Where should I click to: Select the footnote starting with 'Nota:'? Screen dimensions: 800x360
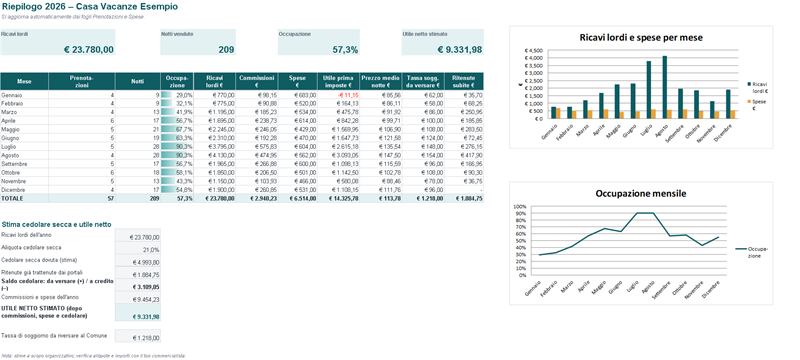coord(93,355)
